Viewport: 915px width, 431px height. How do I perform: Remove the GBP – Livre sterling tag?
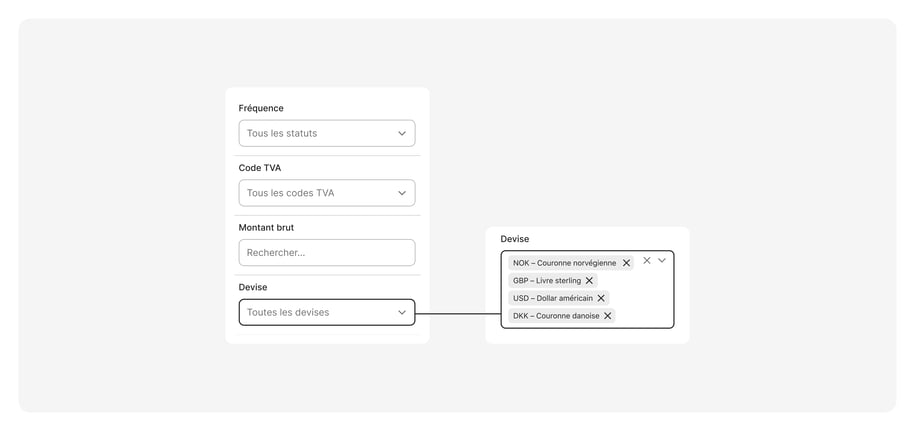tap(589, 281)
